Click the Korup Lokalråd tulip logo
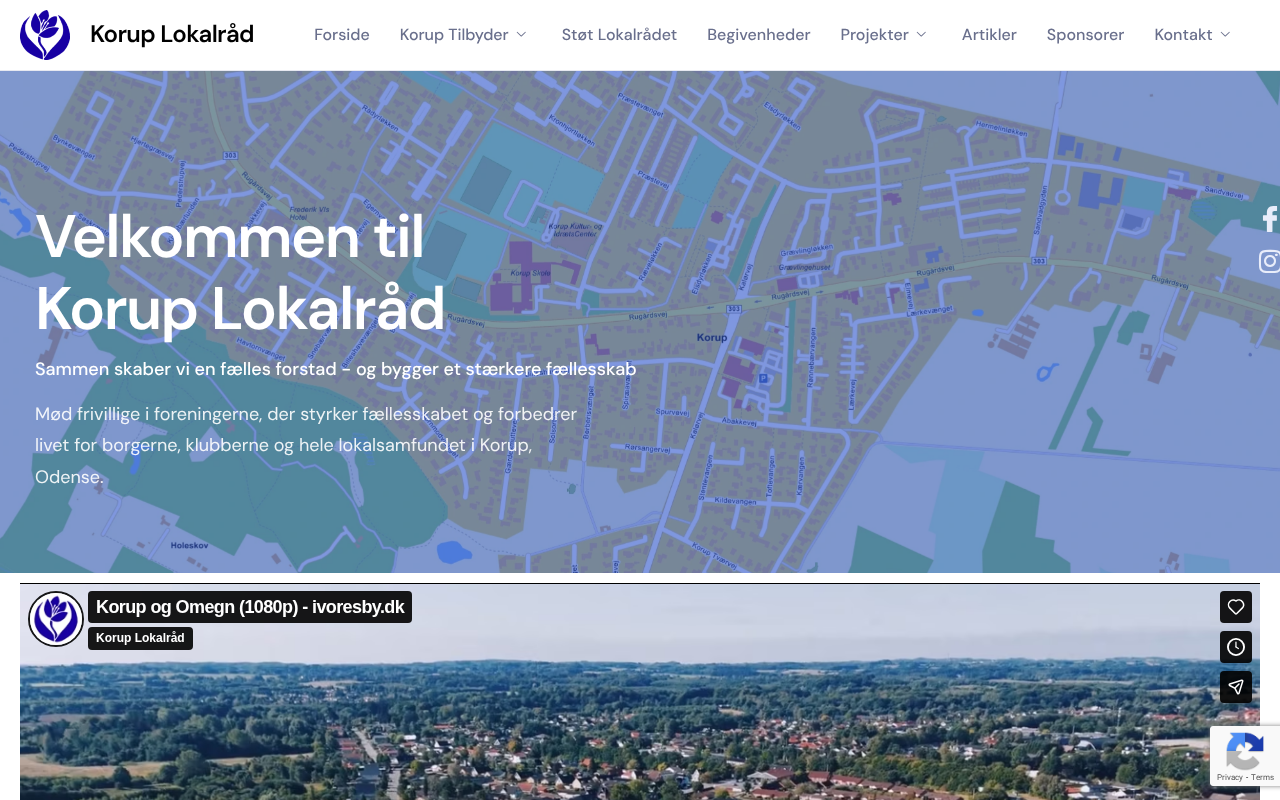This screenshot has width=1280, height=800. tap(45, 35)
